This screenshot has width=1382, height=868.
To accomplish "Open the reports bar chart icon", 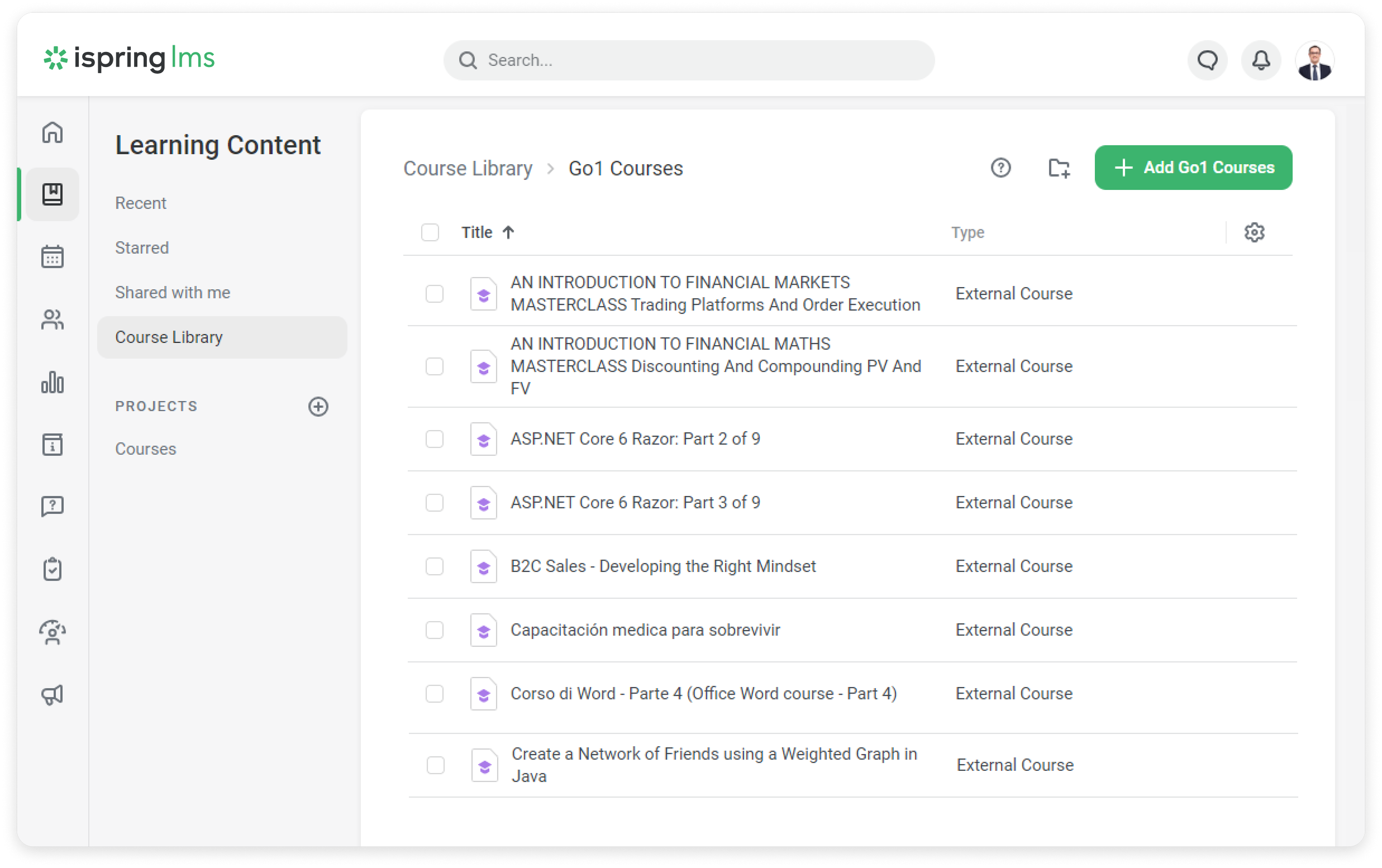I will pyautogui.click(x=52, y=382).
